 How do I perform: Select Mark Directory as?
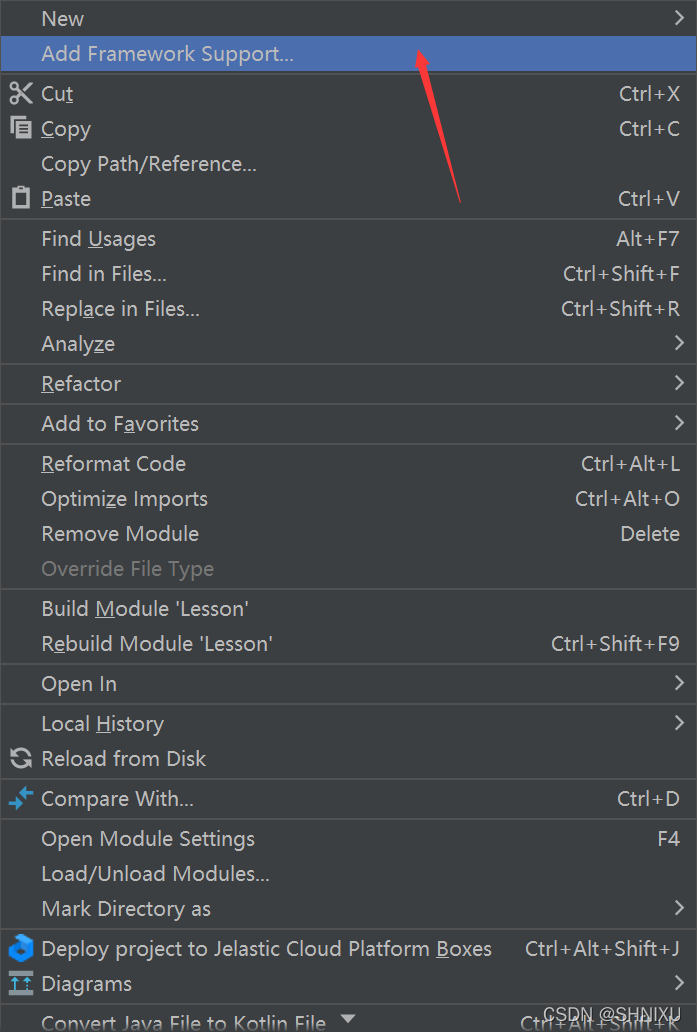coord(348,908)
